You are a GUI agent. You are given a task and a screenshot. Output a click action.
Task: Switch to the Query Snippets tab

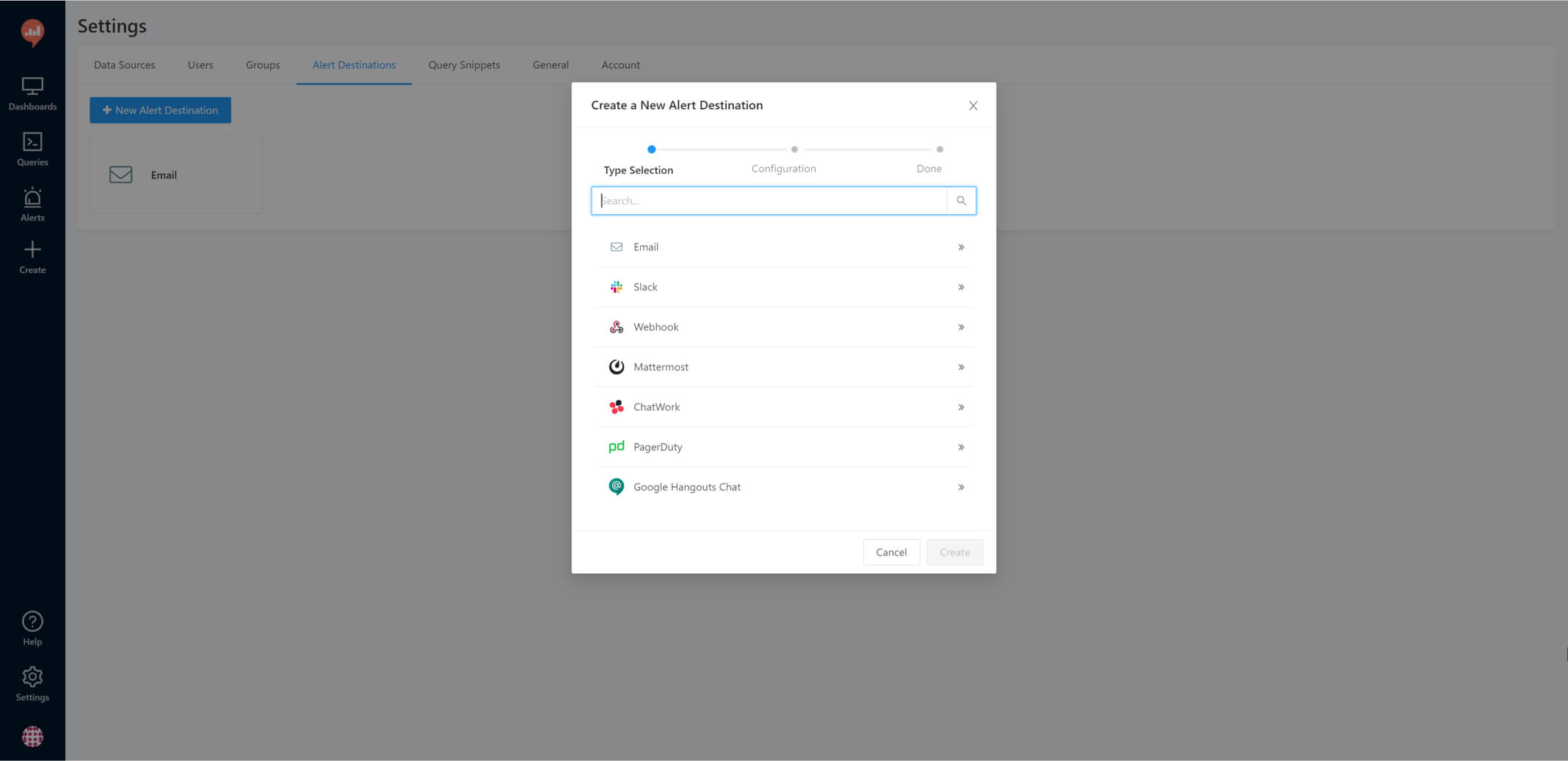click(464, 65)
